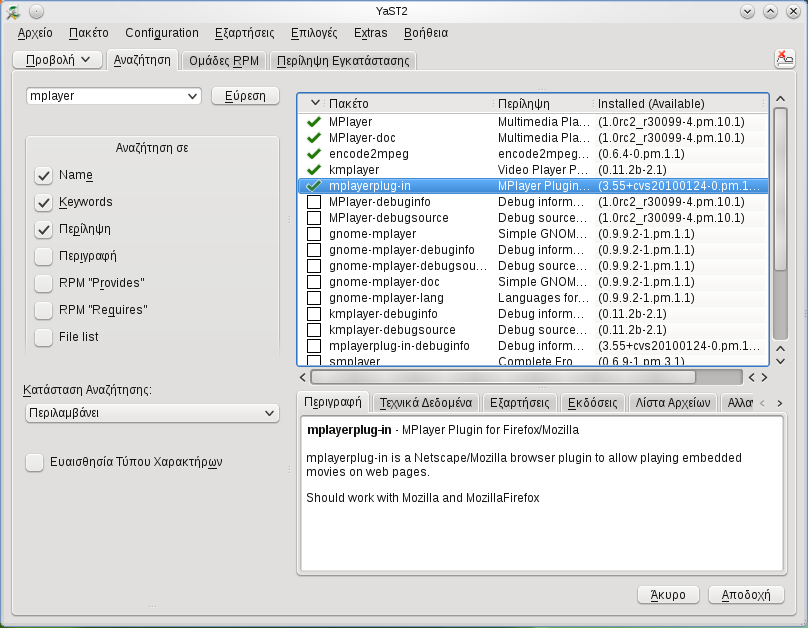This screenshot has height=628, width=808.
Task: Click the status icon of encode2mpeg
Action: [314, 154]
